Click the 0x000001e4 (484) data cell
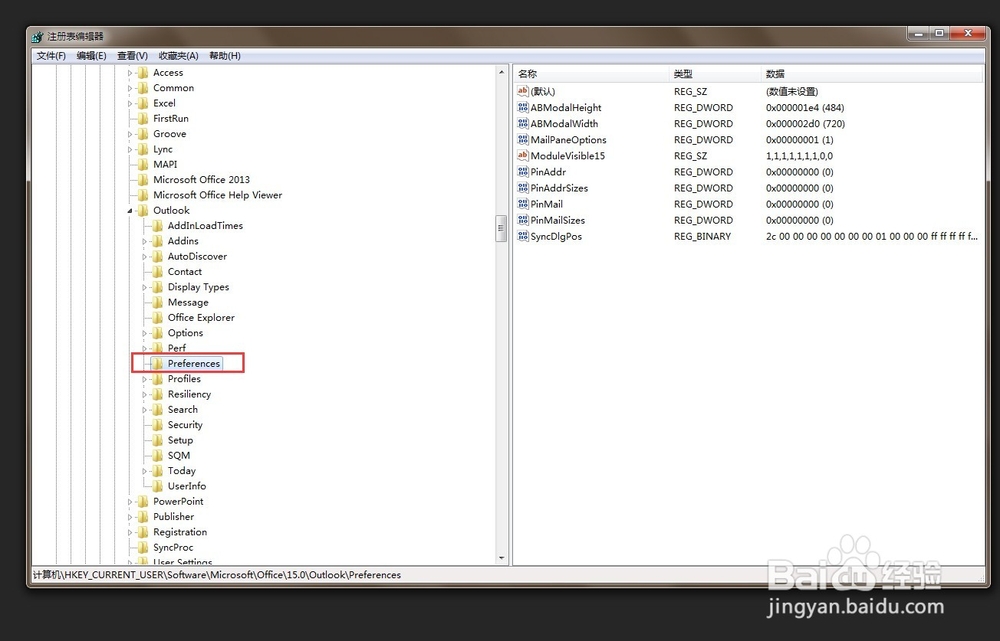The height and width of the screenshot is (641, 1000). point(805,108)
